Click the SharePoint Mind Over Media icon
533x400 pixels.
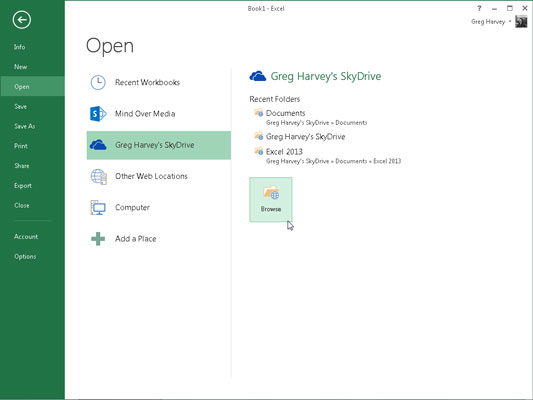click(98, 114)
